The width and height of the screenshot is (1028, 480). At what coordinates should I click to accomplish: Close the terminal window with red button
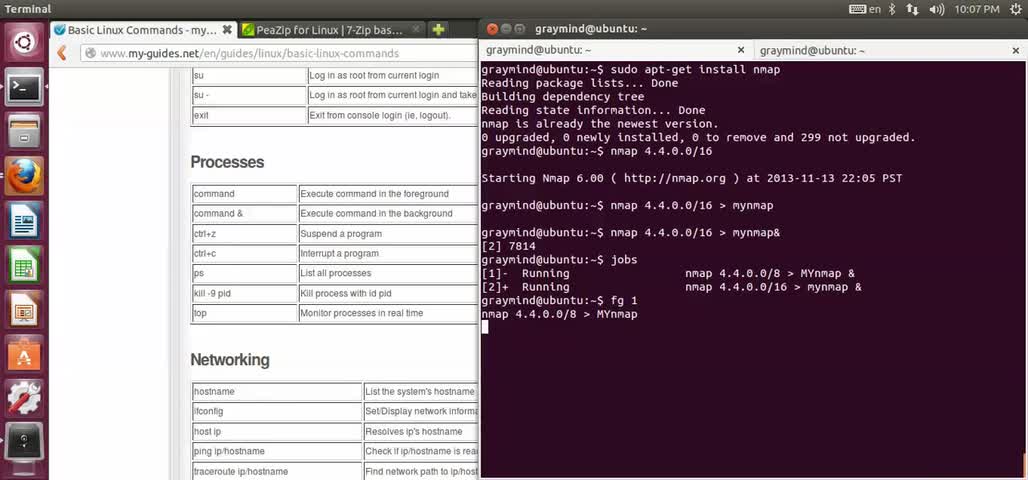click(x=492, y=29)
